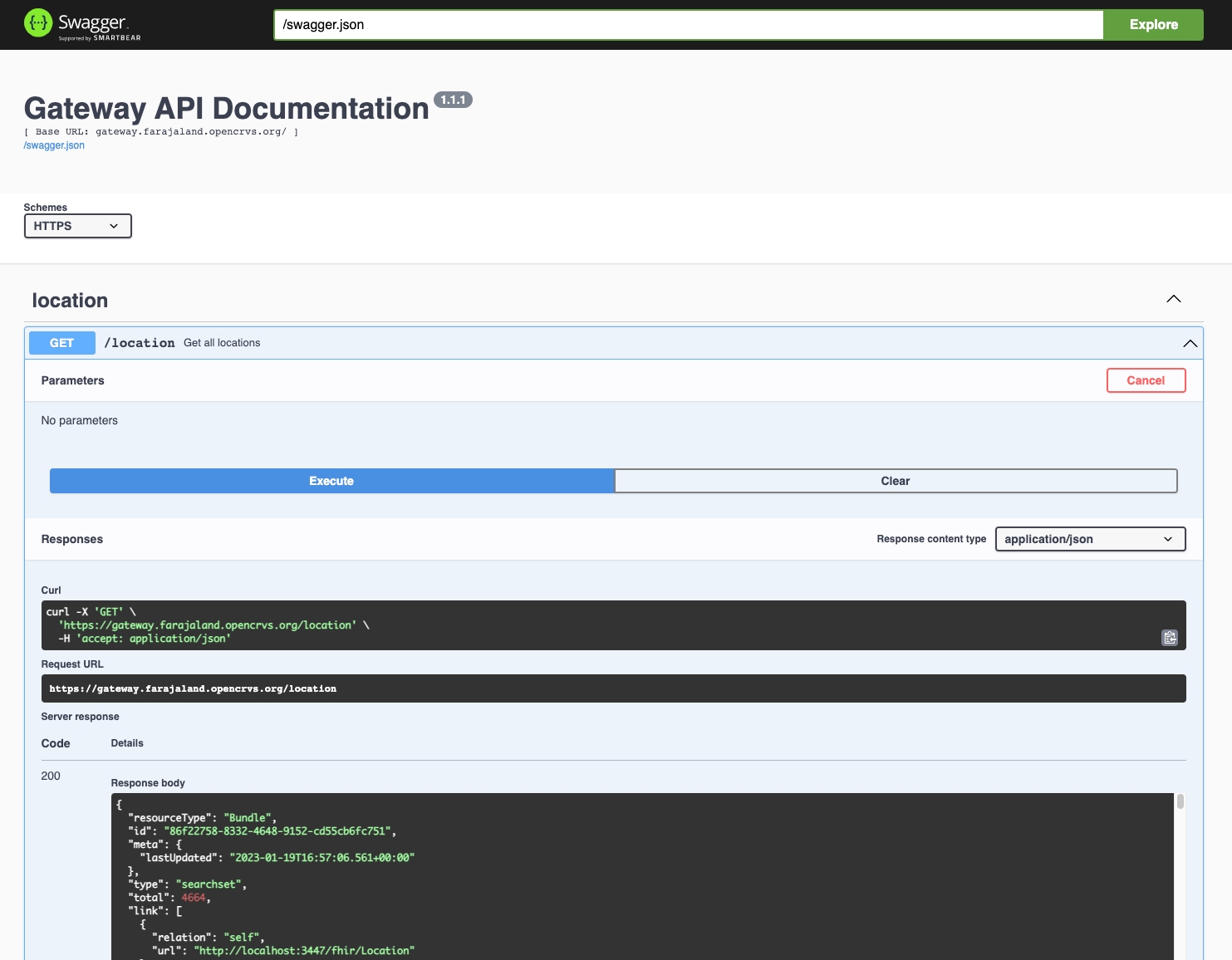
Task: Open the HTTPS schemes dropdown
Action: [77, 226]
